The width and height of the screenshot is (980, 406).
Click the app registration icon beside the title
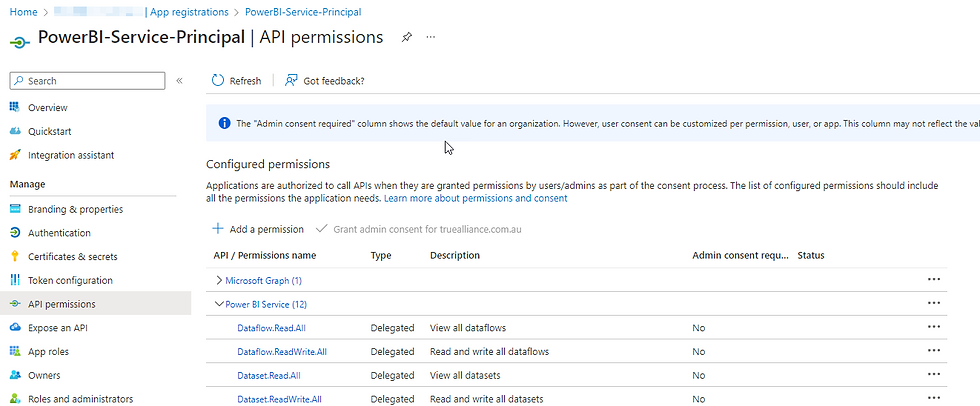[20, 42]
